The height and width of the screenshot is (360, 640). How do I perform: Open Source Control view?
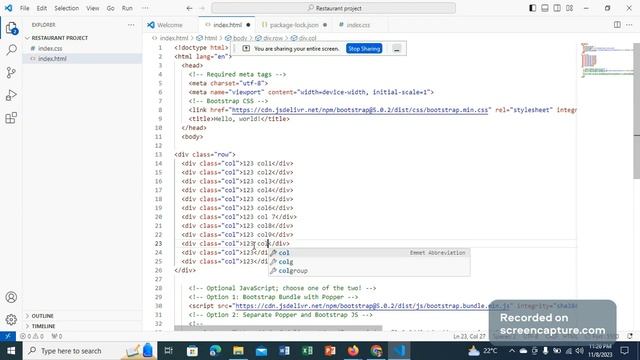pyautogui.click(x=11, y=73)
